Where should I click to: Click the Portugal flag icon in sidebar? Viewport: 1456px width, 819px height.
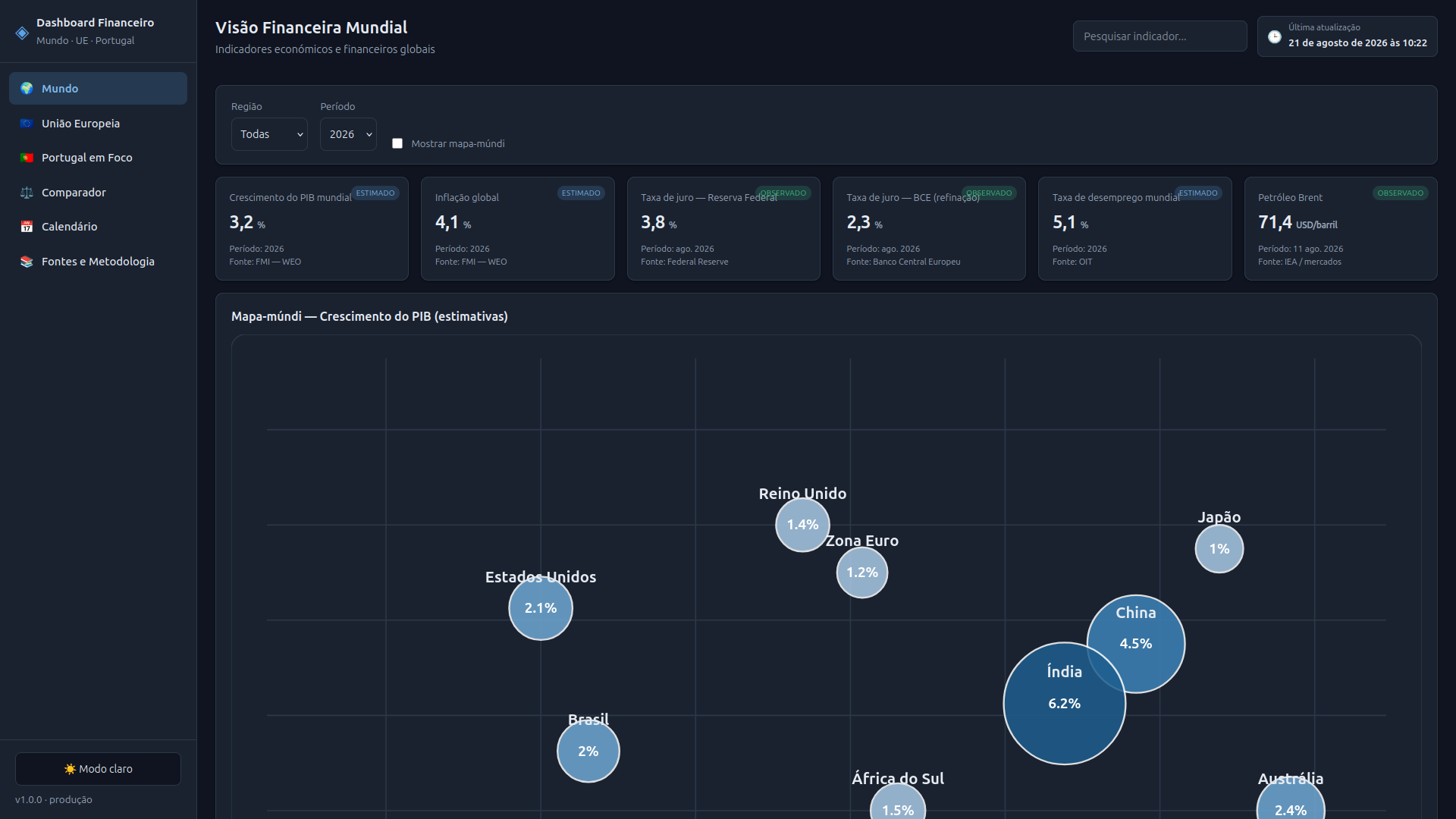click(x=27, y=158)
